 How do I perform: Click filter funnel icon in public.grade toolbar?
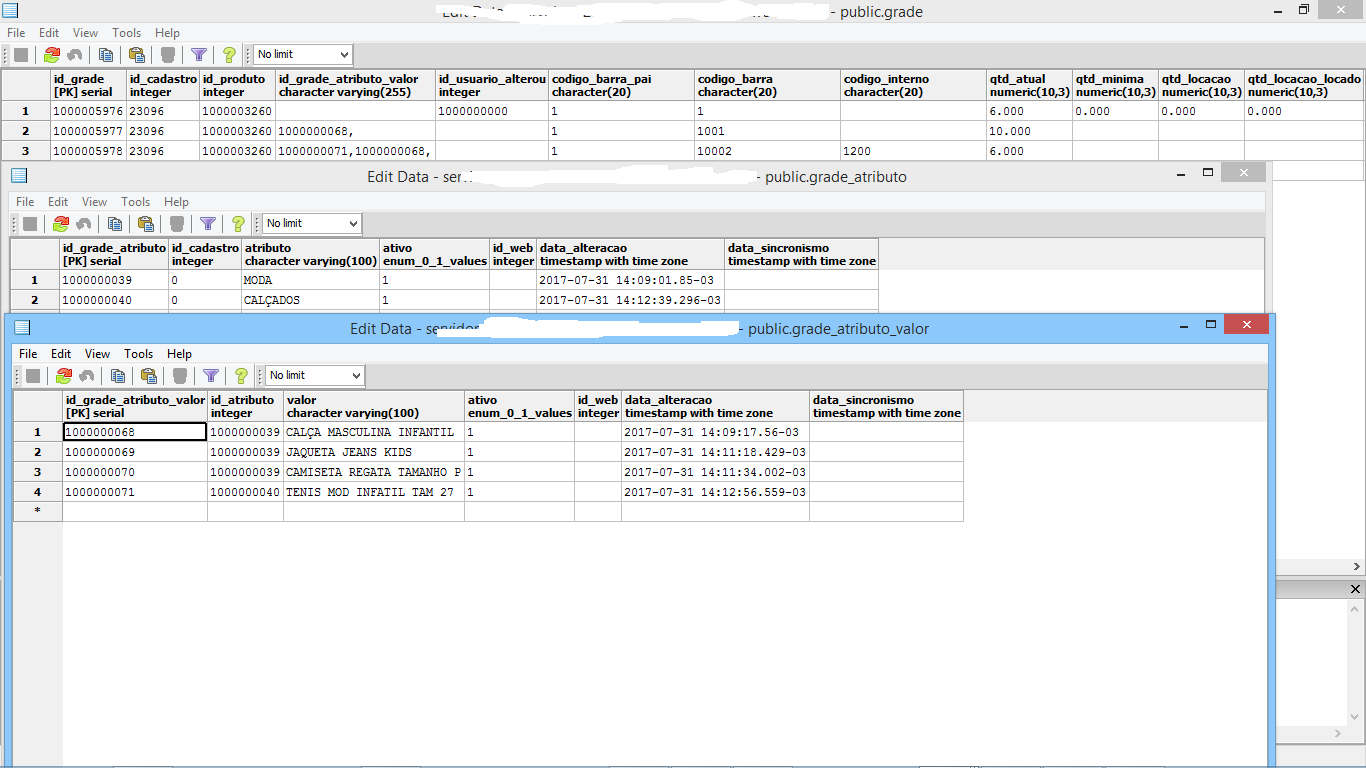click(199, 55)
